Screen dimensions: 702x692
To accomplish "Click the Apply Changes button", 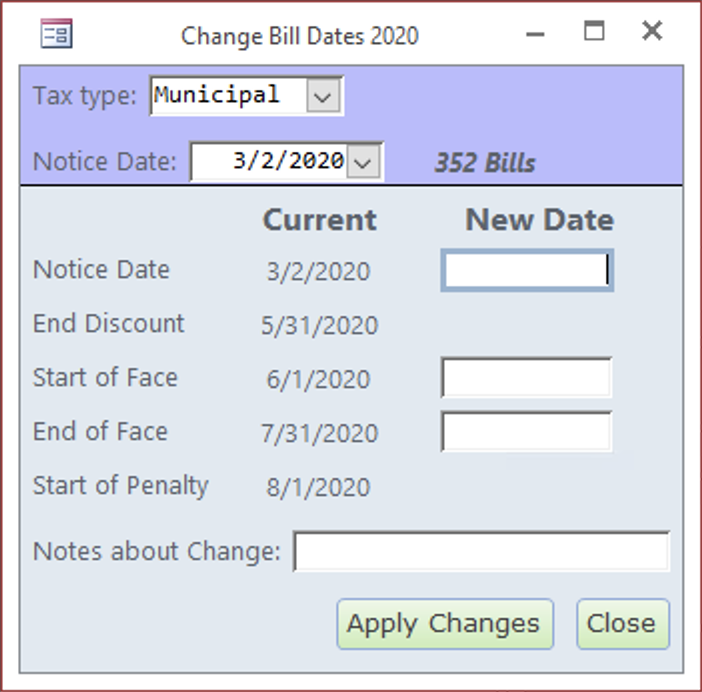I will (x=445, y=624).
